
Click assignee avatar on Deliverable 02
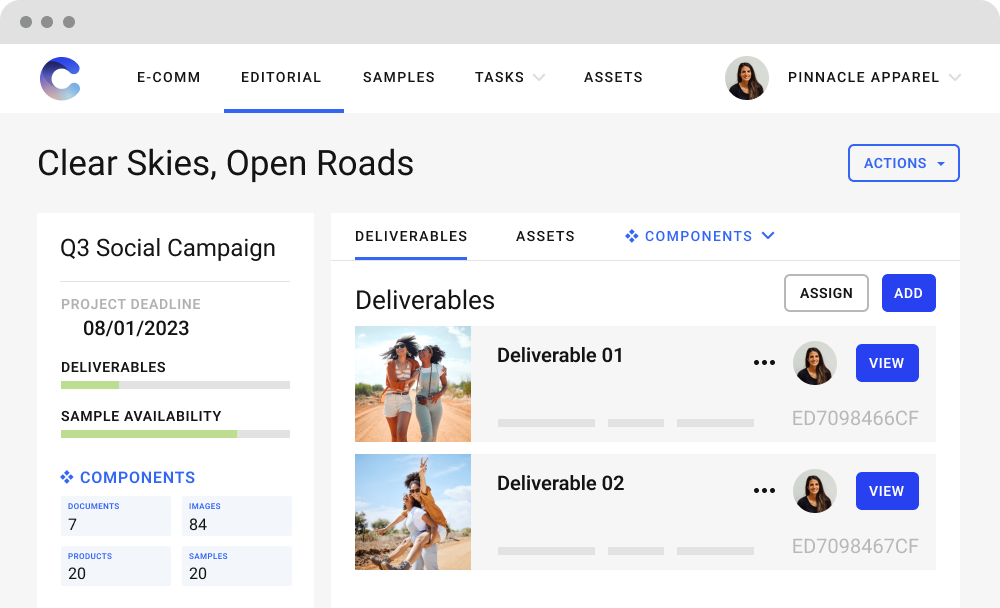coord(814,491)
